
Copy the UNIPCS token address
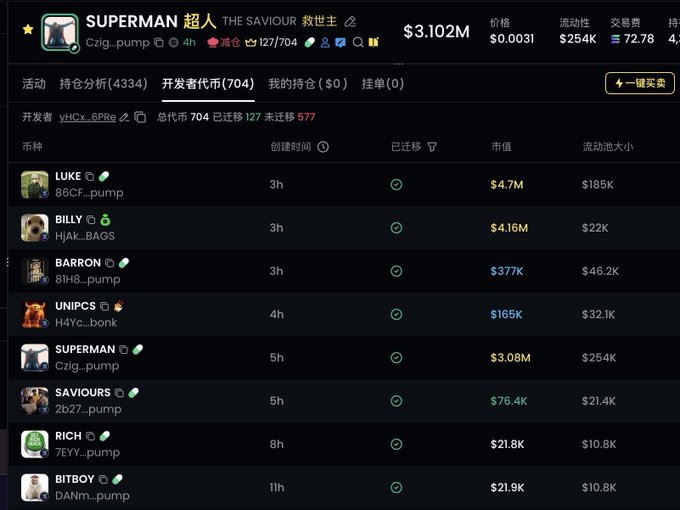(105, 307)
